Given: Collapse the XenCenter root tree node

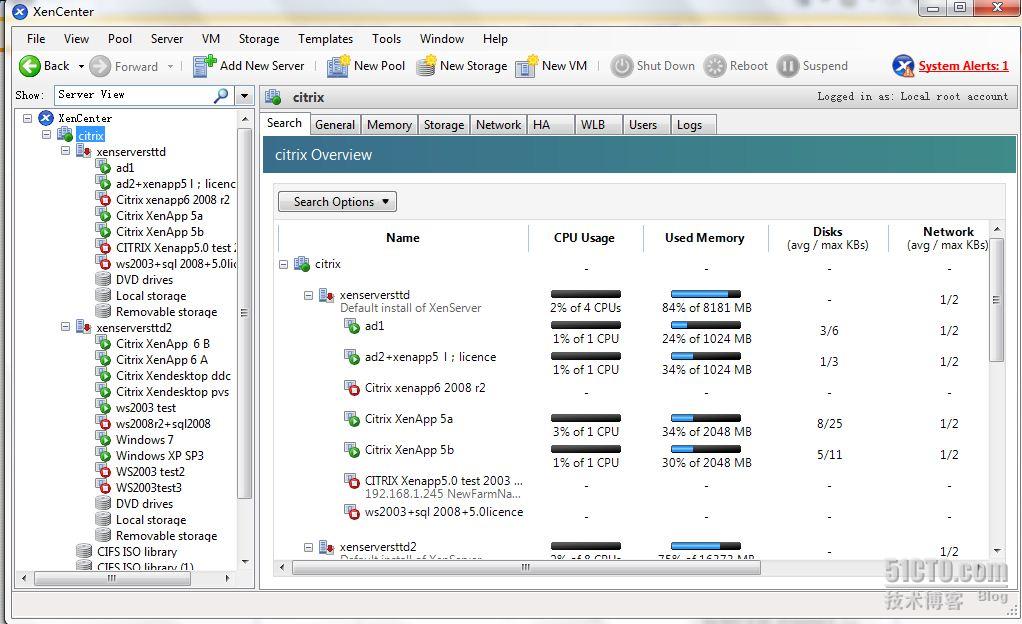Looking at the screenshot, I should [x=27, y=118].
